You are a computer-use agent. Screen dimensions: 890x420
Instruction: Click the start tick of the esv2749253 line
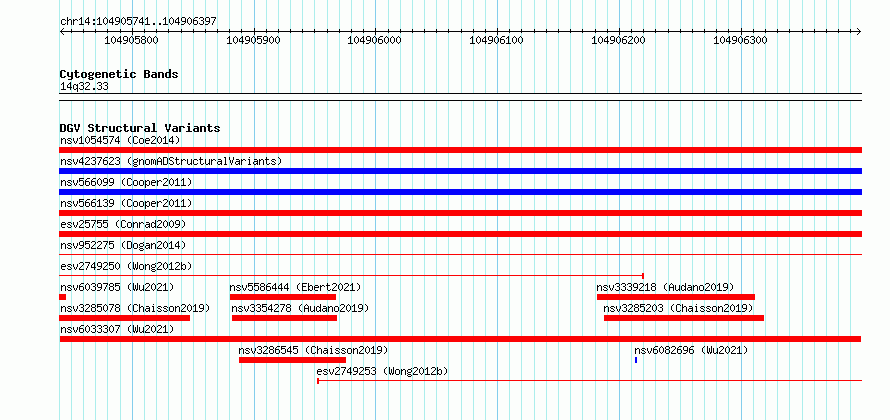coord(318,381)
